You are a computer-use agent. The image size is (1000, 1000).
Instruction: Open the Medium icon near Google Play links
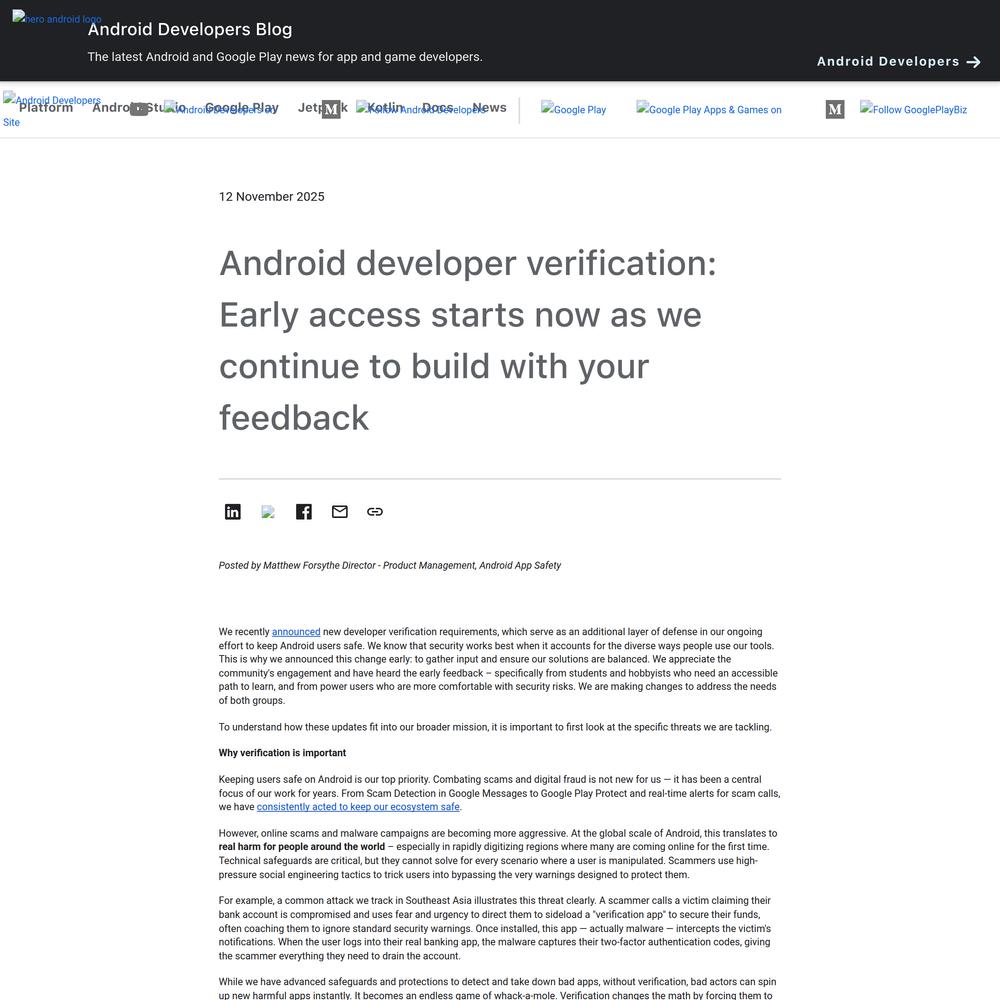835,109
